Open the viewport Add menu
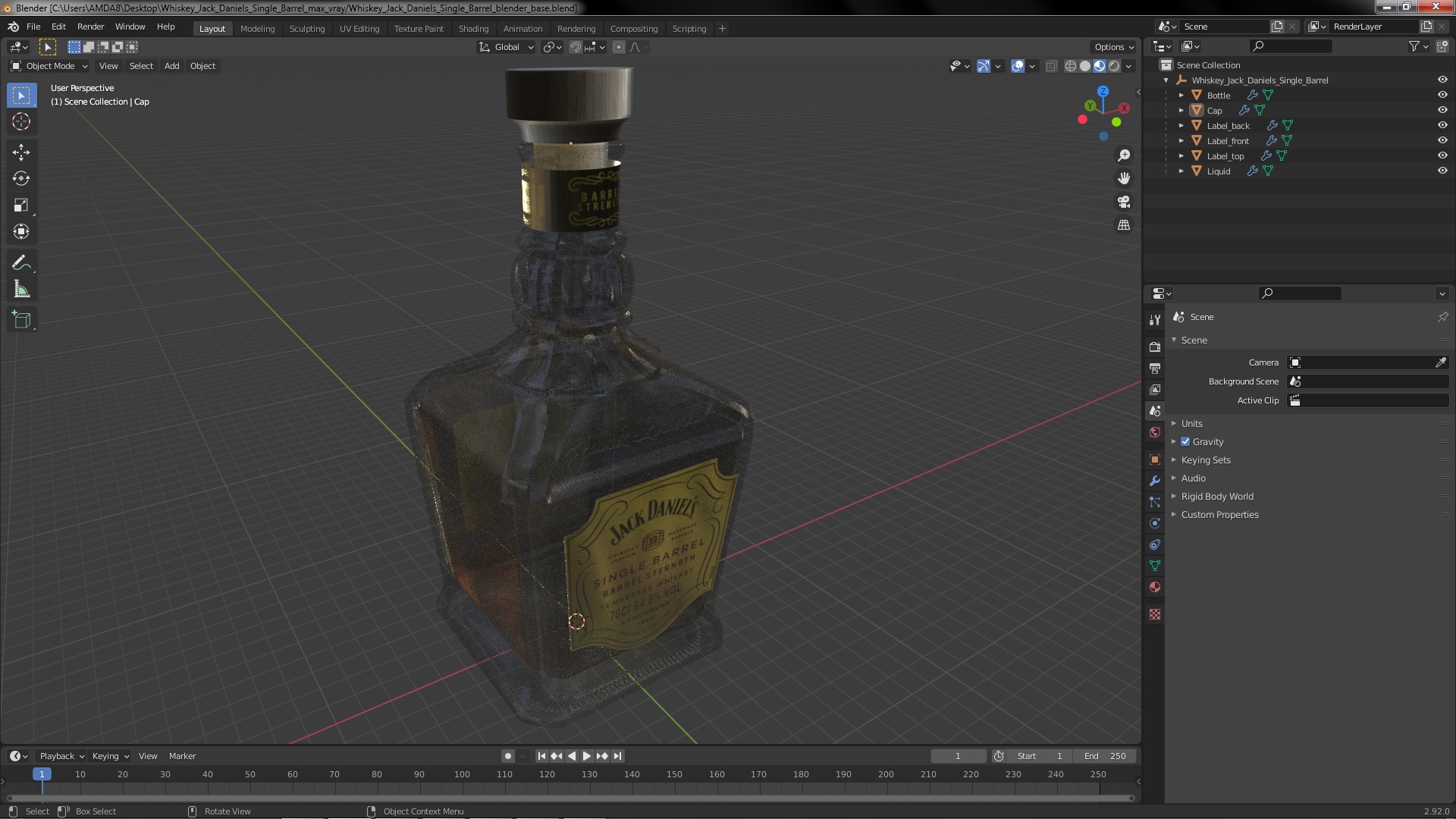This screenshot has width=1456, height=819. [172, 66]
